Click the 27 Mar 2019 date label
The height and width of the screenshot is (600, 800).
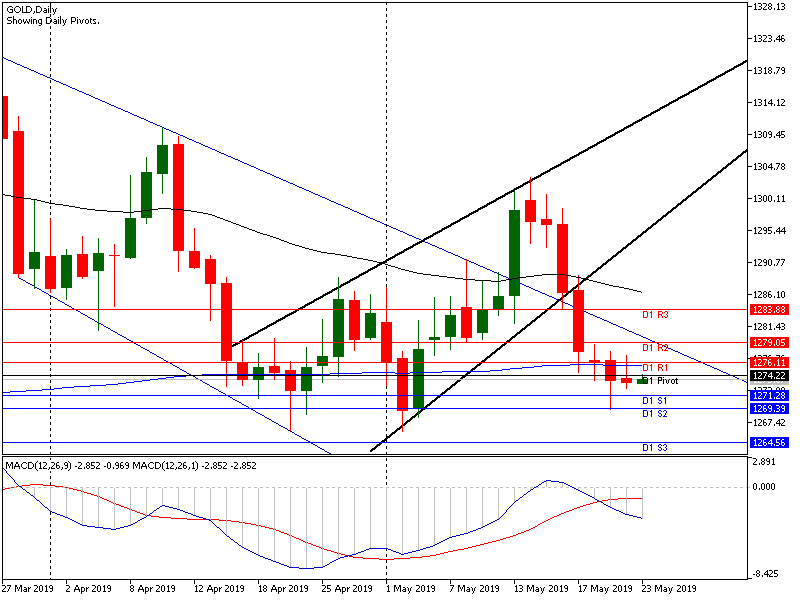tap(27, 589)
